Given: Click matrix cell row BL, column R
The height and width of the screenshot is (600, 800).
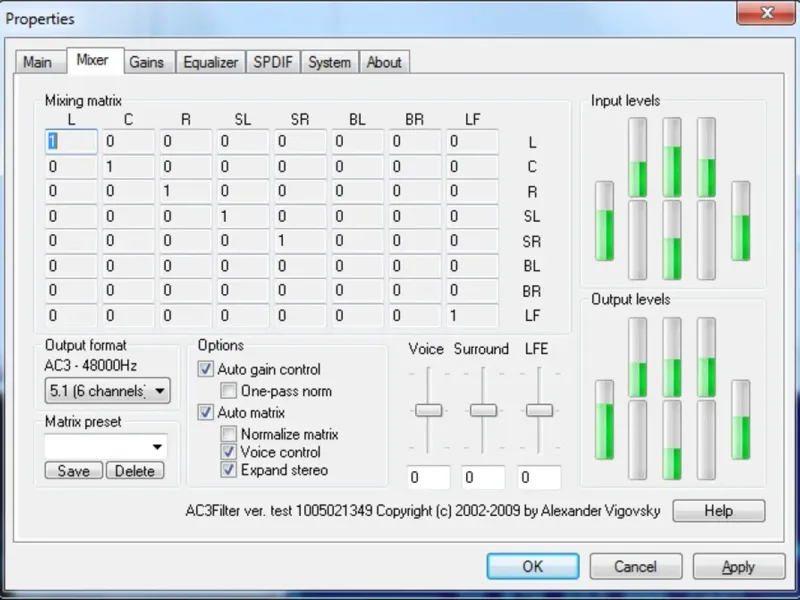Looking at the screenshot, I should click(186, 266).
